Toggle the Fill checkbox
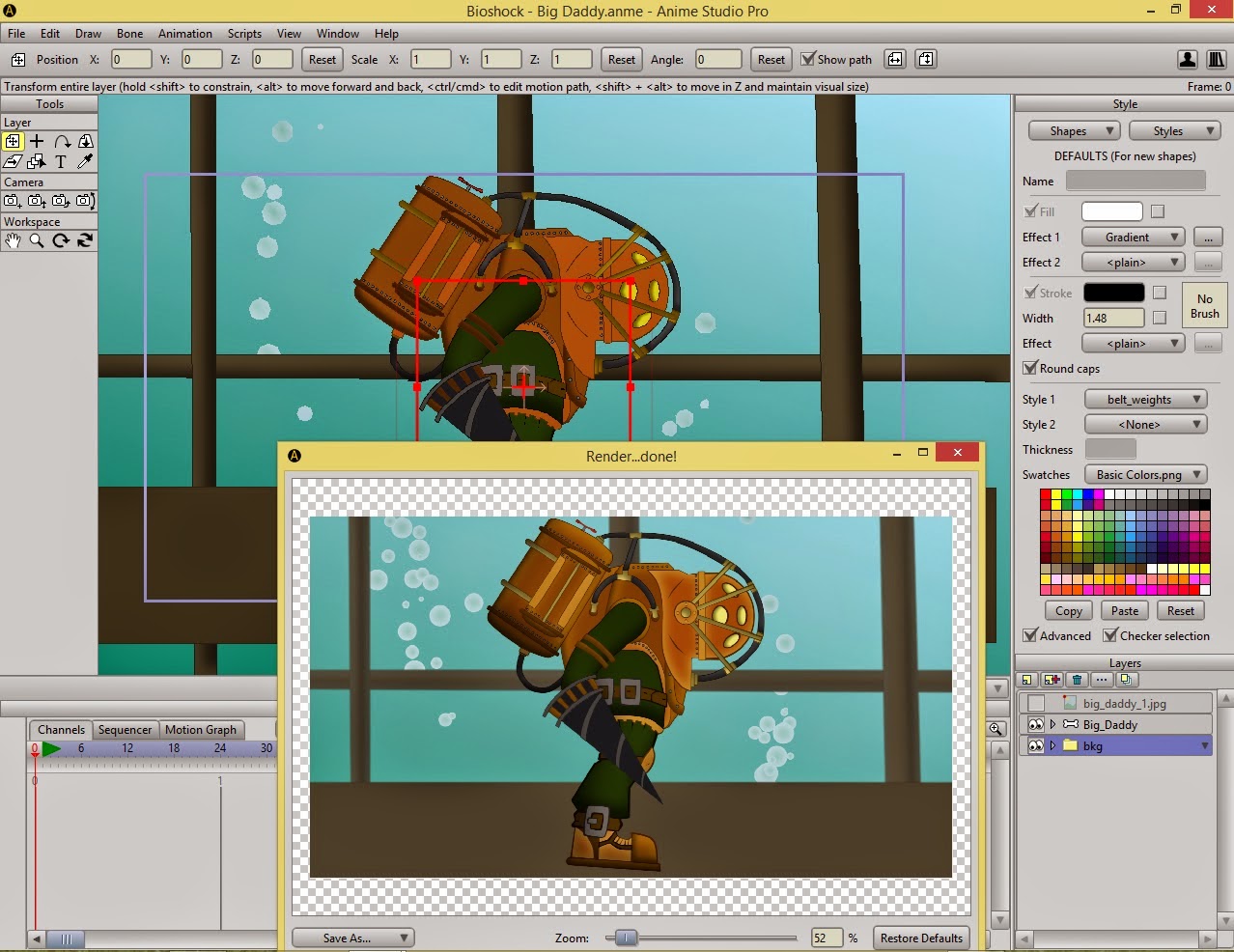Viewport: 1234px width, 952px height. tap(1029, 211)
